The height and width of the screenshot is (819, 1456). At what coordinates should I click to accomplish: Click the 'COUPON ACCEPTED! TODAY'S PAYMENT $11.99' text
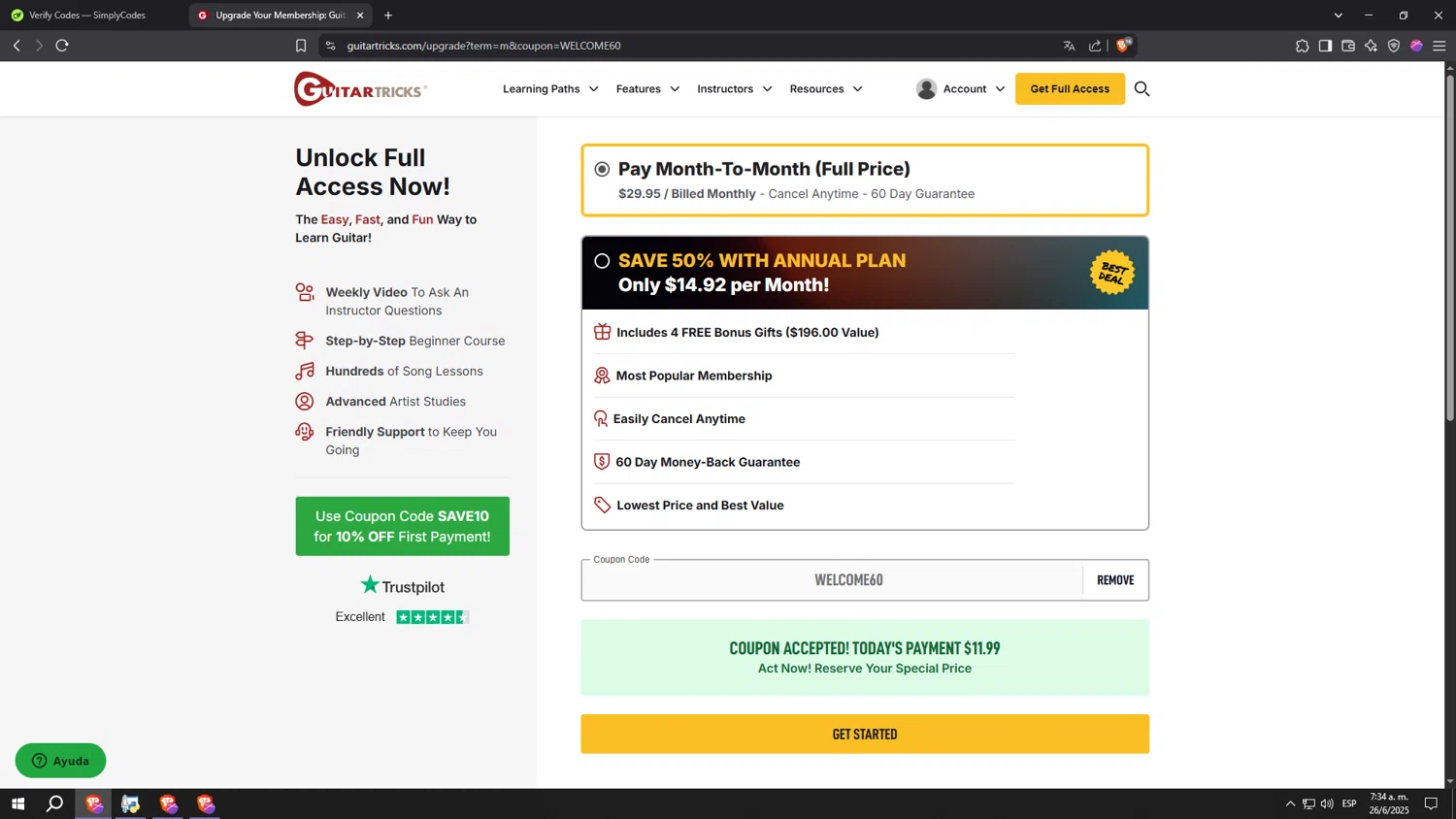coord(865,648)
